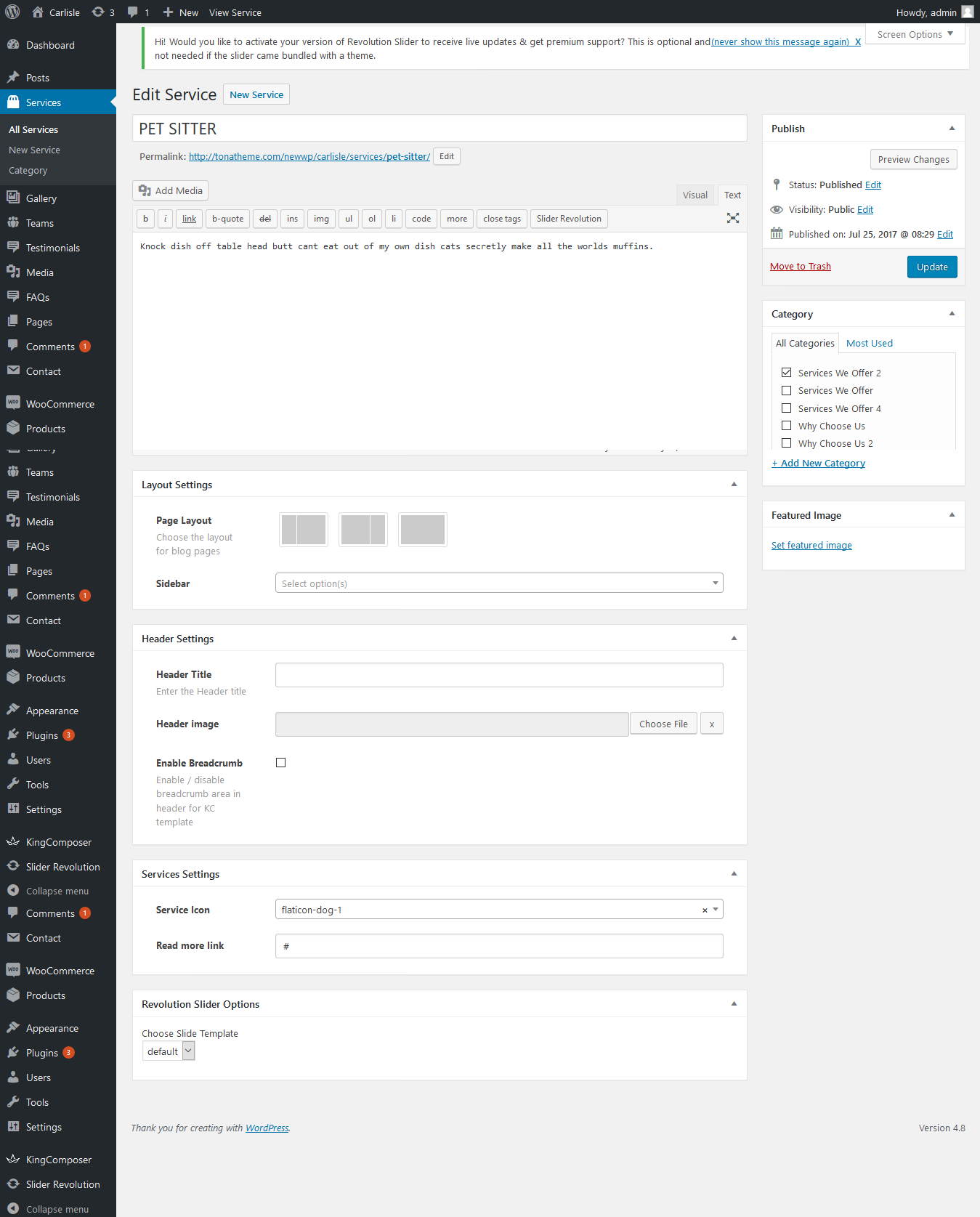
Task: Expand the Screen Options panel
Action: [915, 34]
